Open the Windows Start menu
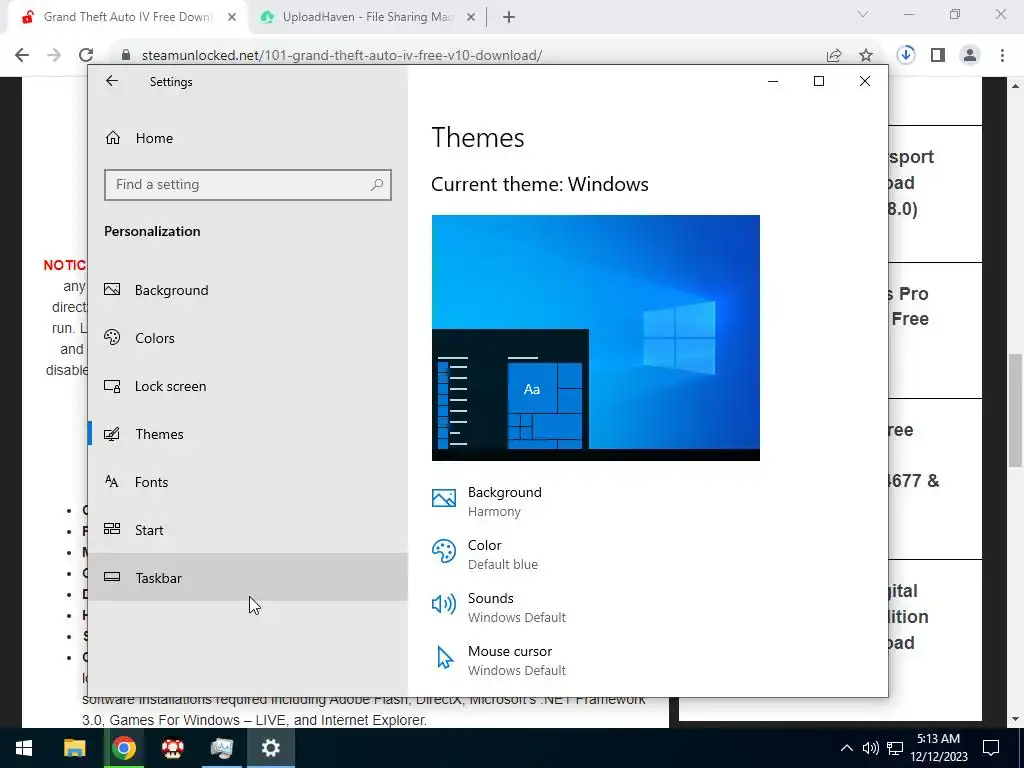This screenshot has height=768, width=1024. click(x=24, y=748)
